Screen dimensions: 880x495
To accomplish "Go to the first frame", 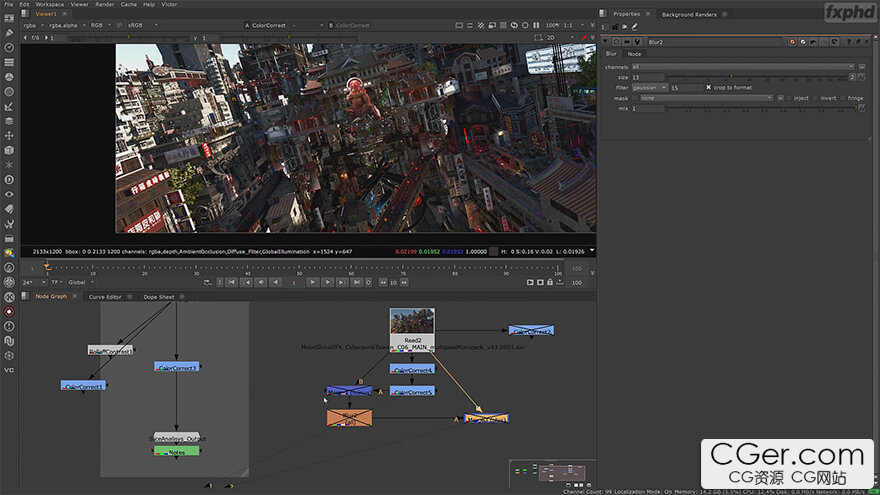I will (231, 282).
